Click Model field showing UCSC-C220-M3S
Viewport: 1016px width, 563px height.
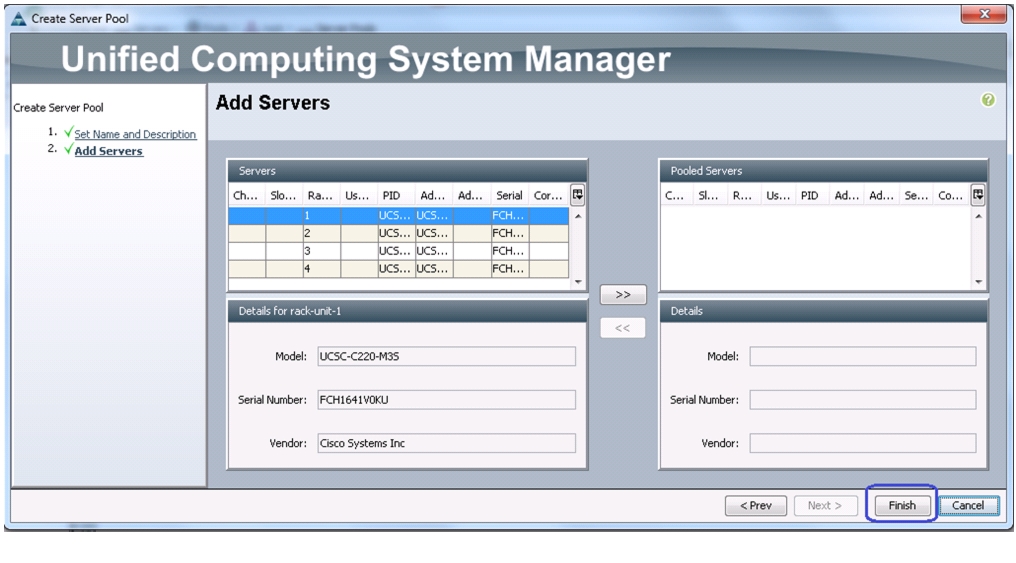(446, 356)
